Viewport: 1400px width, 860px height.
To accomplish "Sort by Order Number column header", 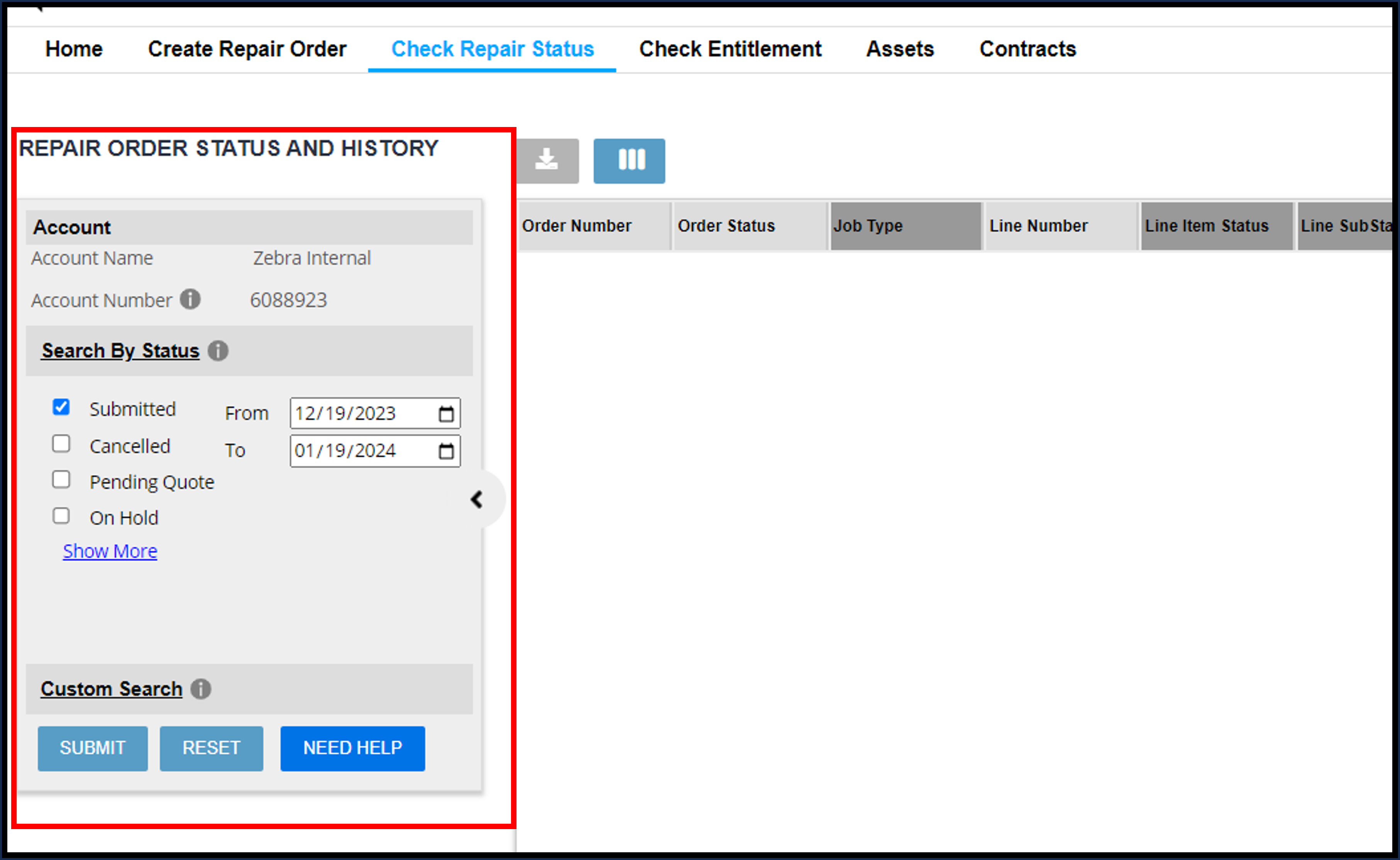I will (x=595, y=226).
